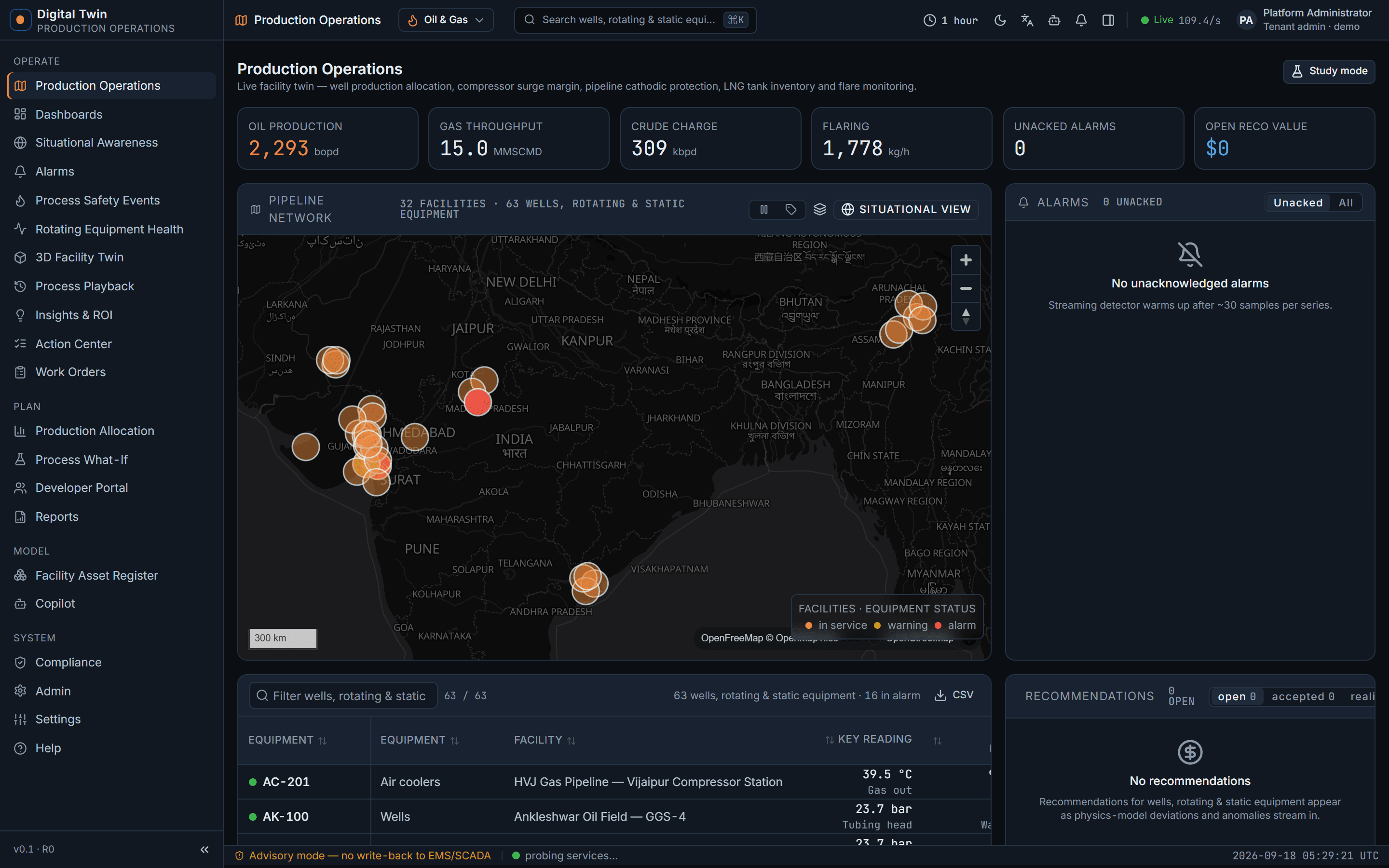Open language translation icon in top bar

(x=1027, y=20)
